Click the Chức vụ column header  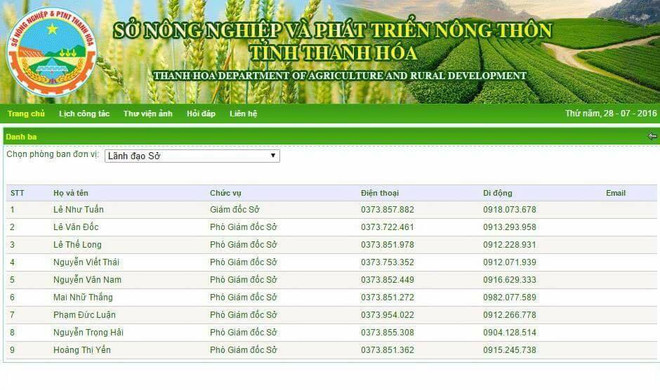226,193
